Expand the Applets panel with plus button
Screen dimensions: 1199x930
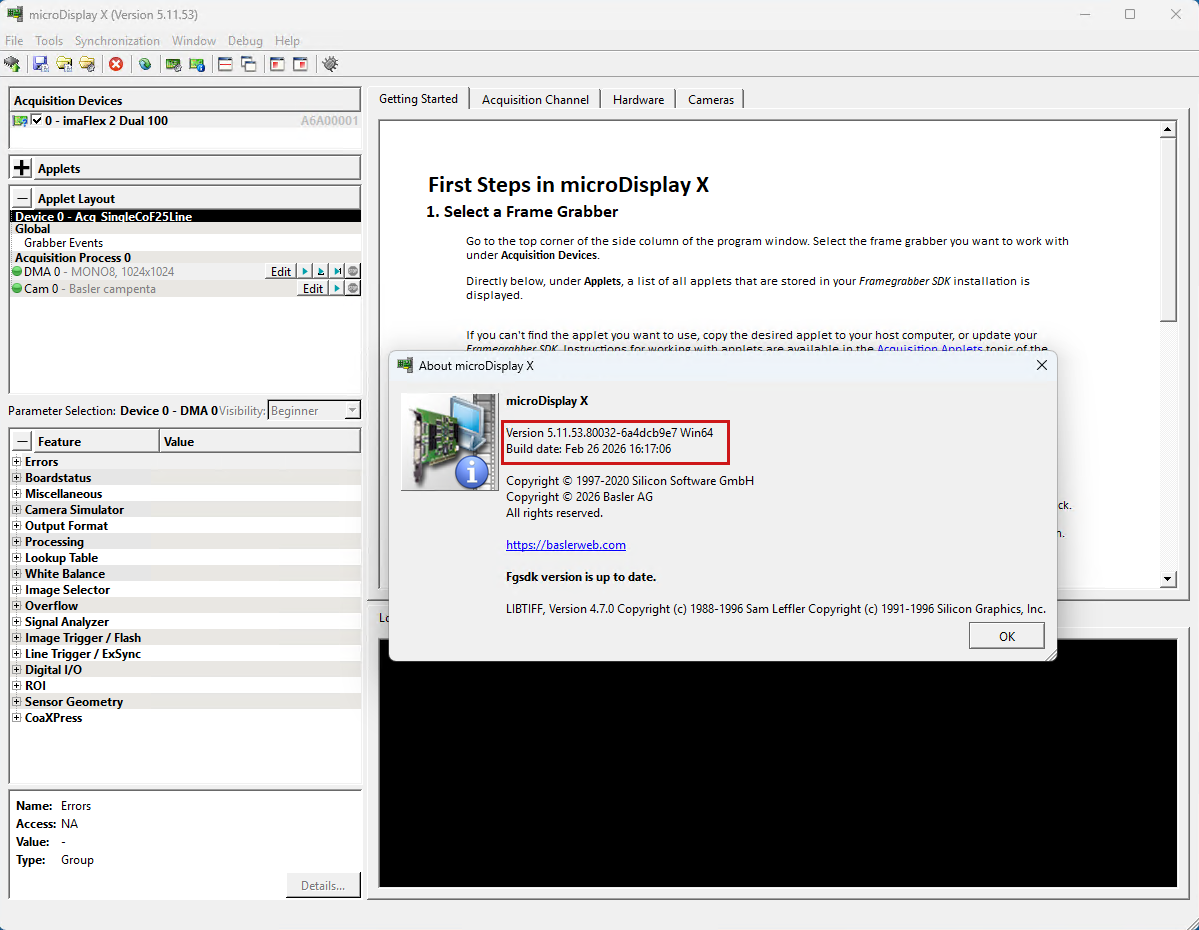point(23,168)
